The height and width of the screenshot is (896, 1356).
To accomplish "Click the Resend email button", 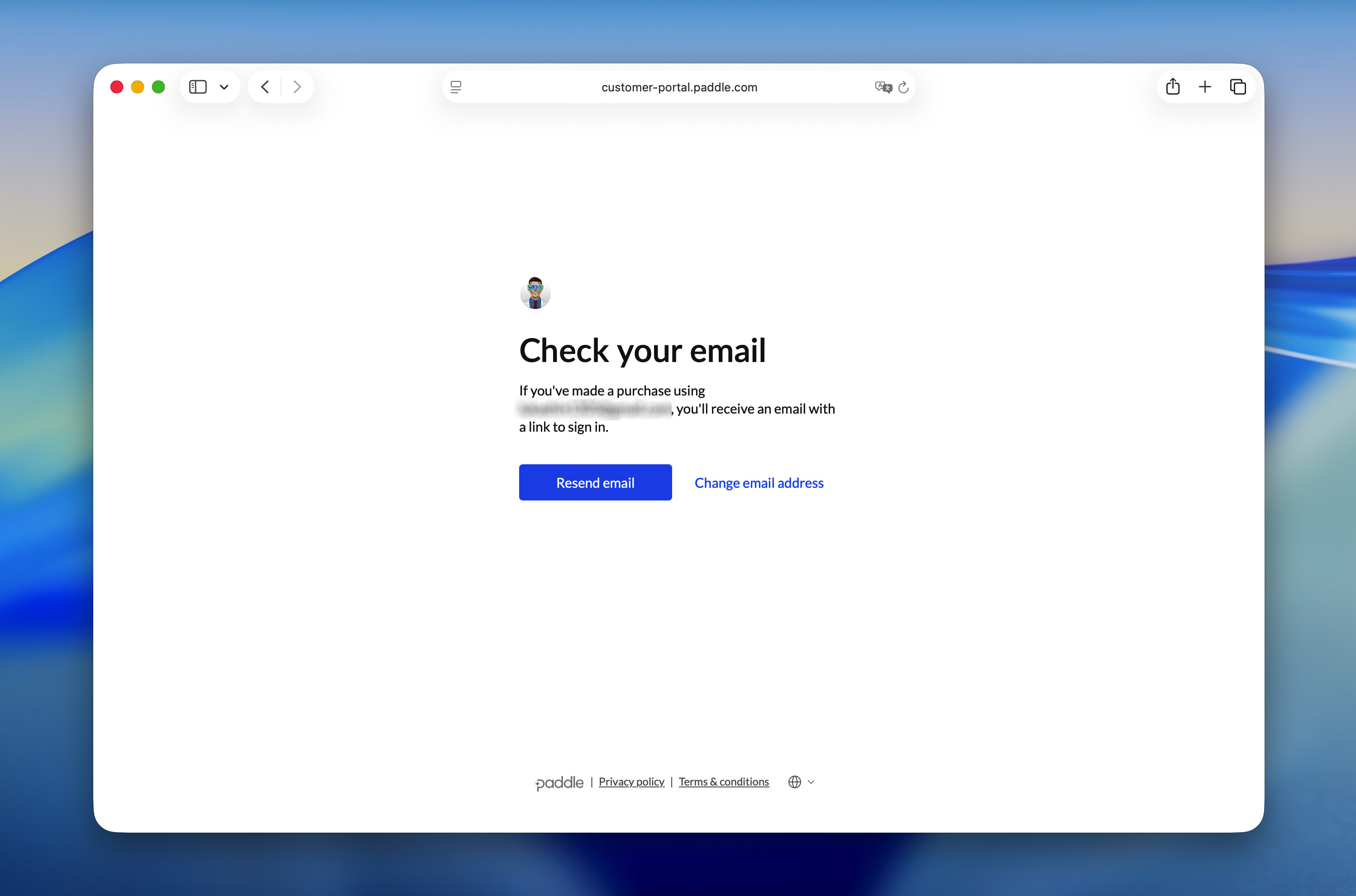I will click(x=596, y=482).
